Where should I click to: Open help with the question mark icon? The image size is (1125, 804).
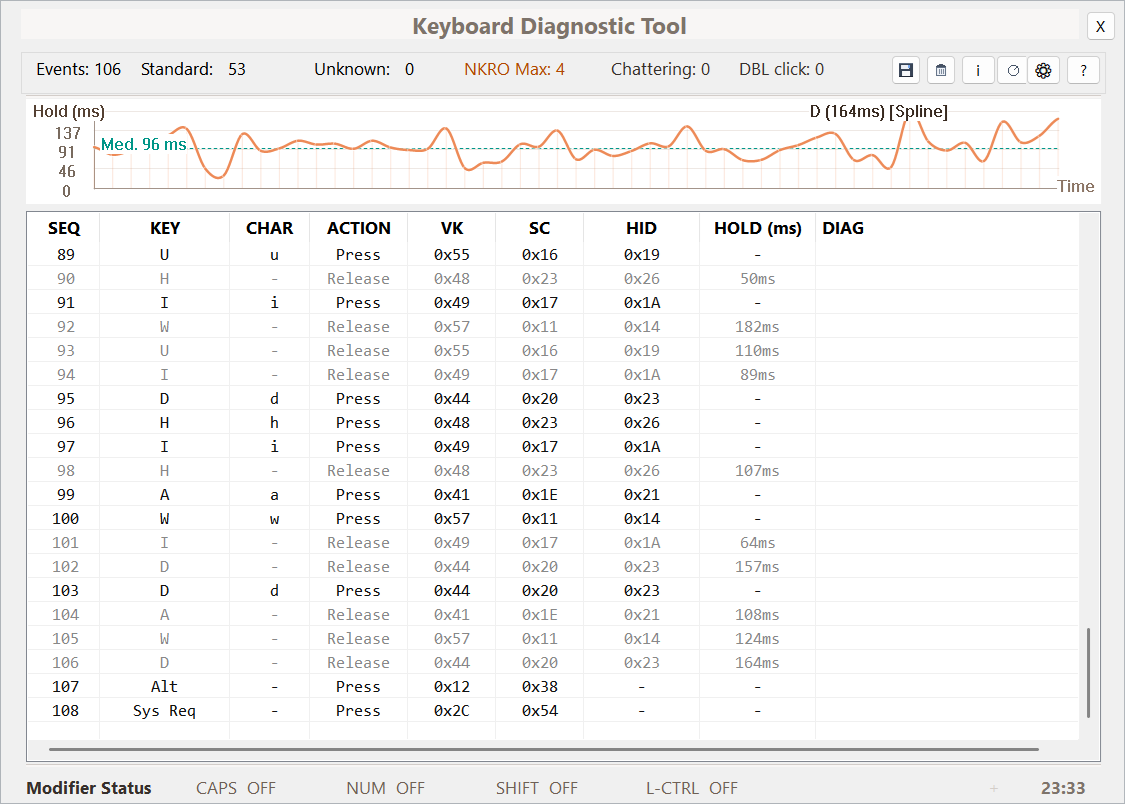pyautogui.click(x=1083, y=70)
